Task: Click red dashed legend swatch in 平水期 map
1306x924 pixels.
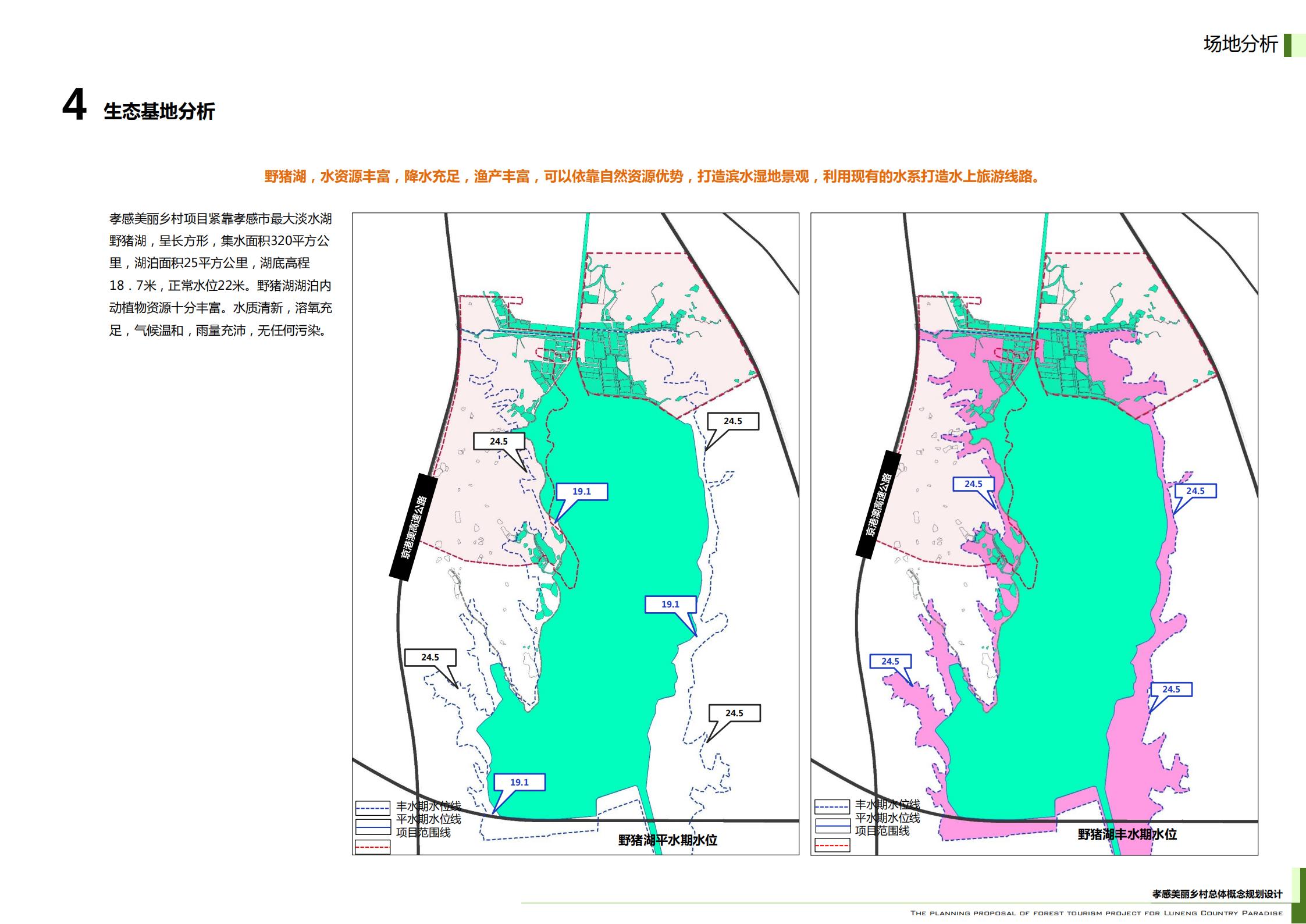Action: pos(373,847)
